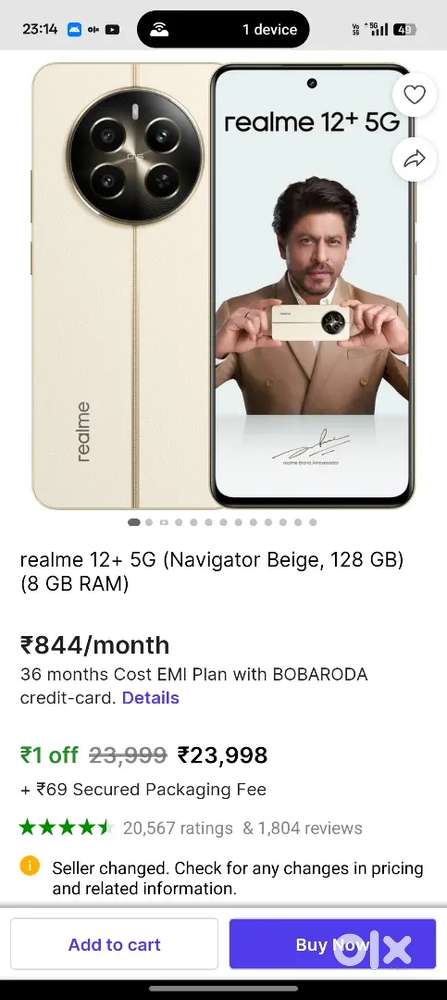
Task: Tap the signal strength bars icon
Action: point(380,29)
